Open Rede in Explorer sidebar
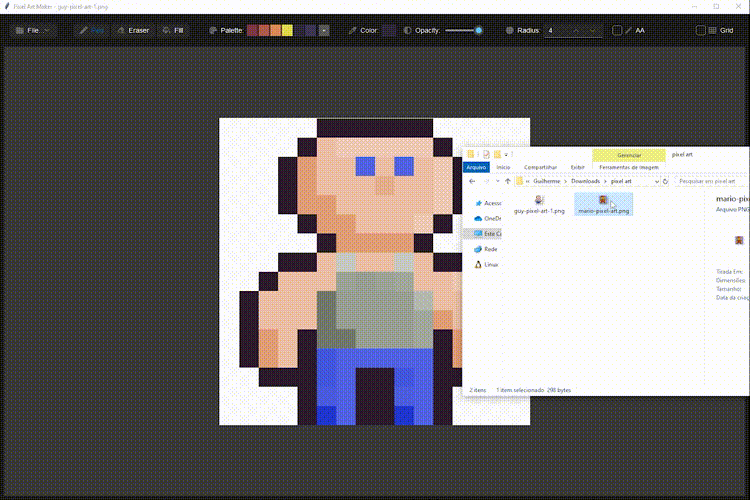Image resolution: width=750 pixels, height=500 pixels. tap(486, 249)
